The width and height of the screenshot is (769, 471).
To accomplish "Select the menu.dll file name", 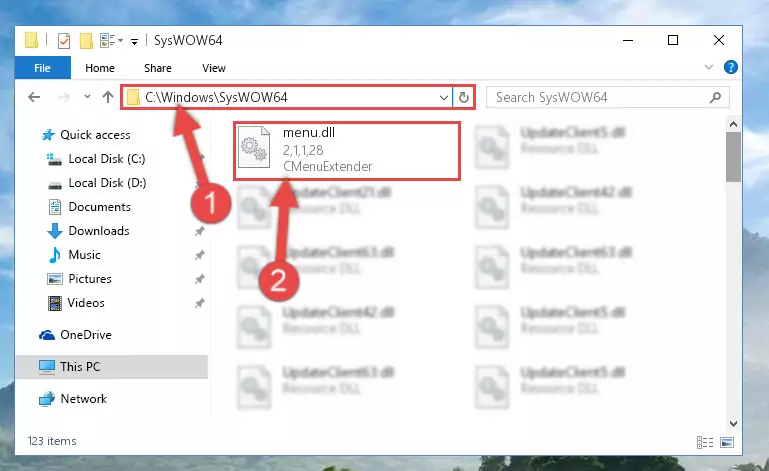I will click(309, 132).
